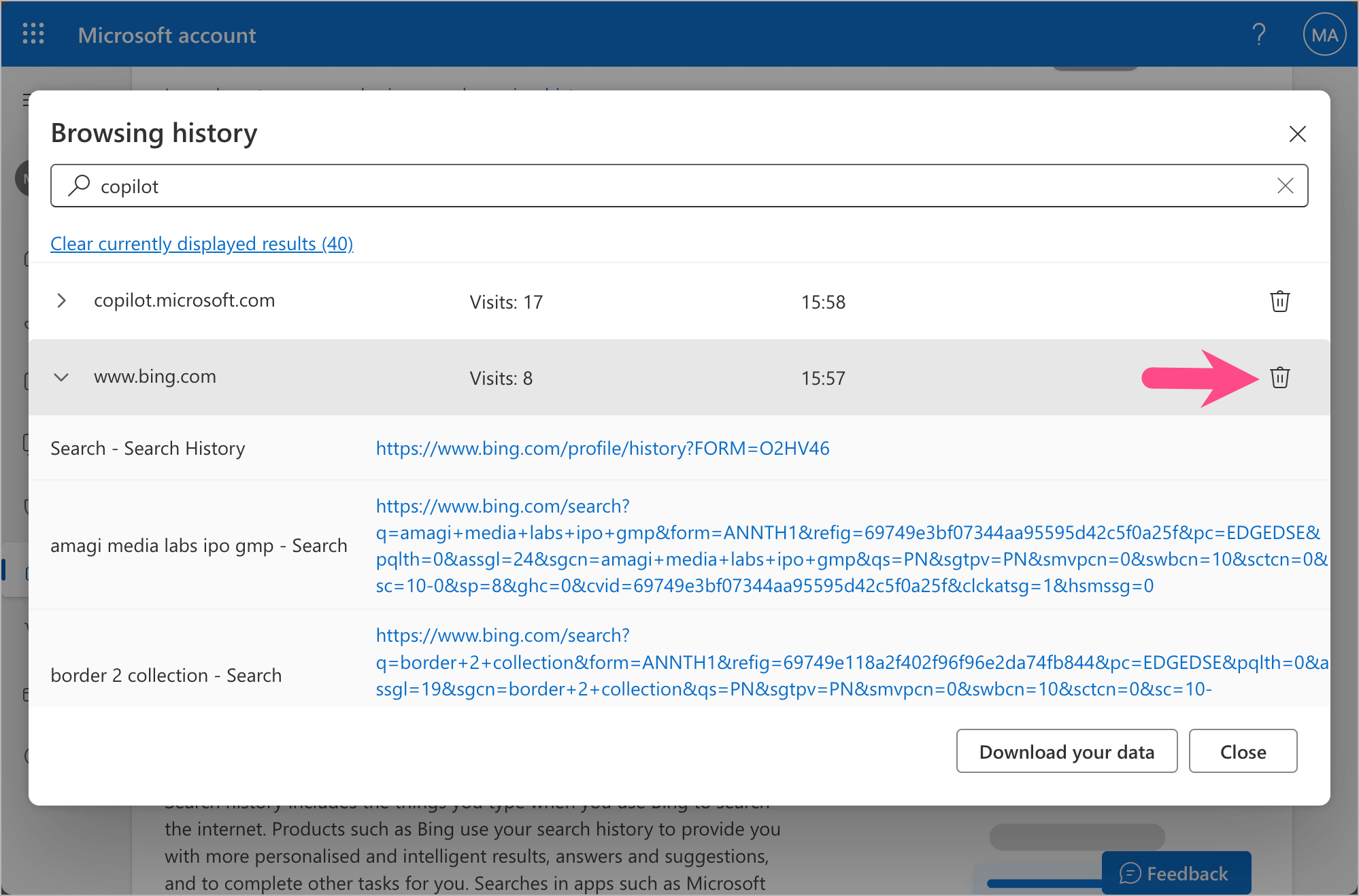Click the Microsoft account header title
Image resolution: width=1359 pixels, height=896 pixels.
[x=167, y=35]
